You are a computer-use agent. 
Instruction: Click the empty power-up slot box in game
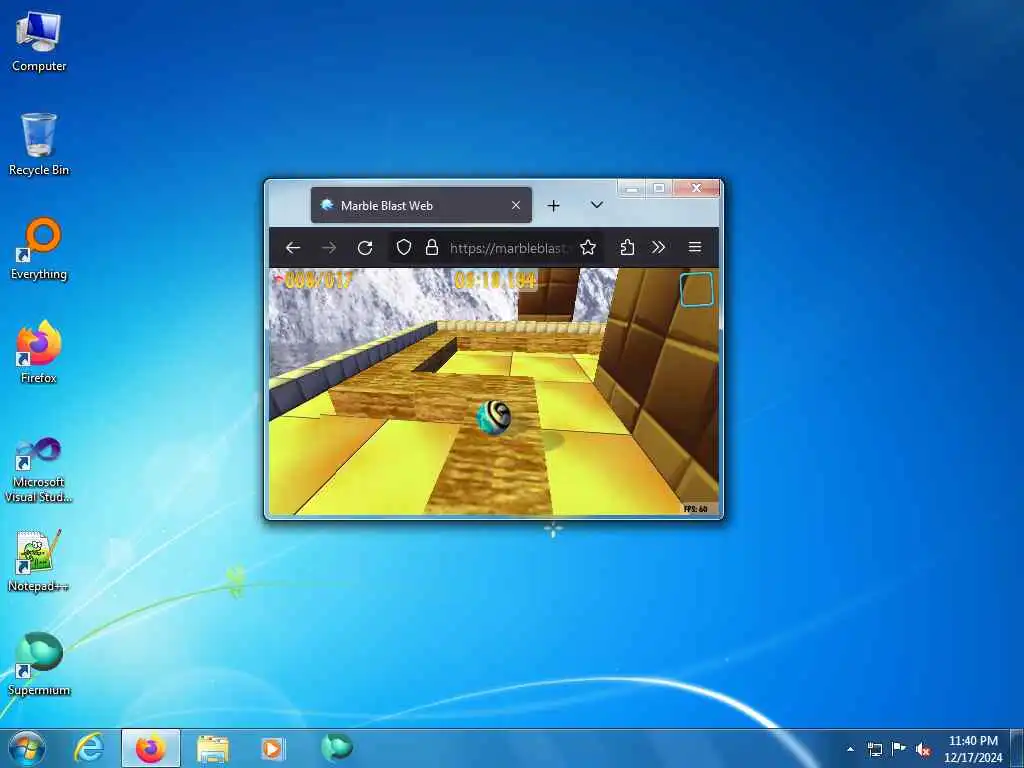pos(696,289)
